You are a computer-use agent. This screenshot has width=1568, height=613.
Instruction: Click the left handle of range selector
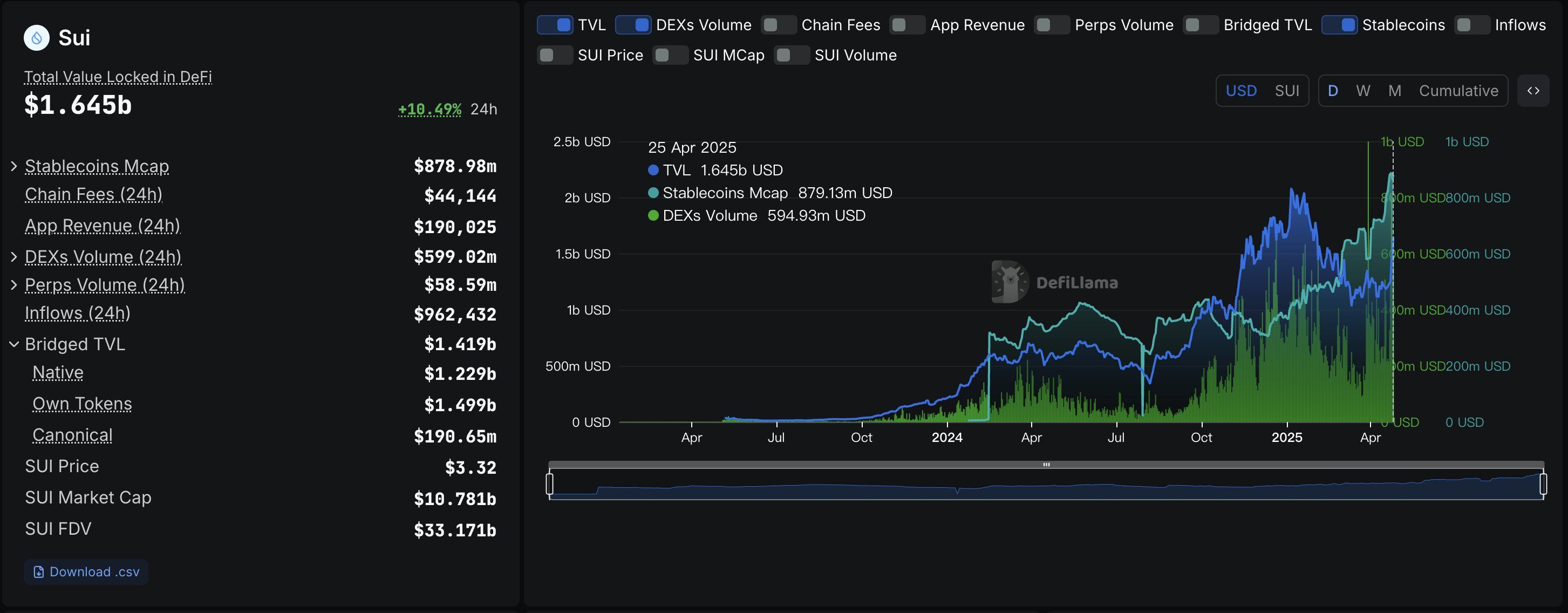550,484
